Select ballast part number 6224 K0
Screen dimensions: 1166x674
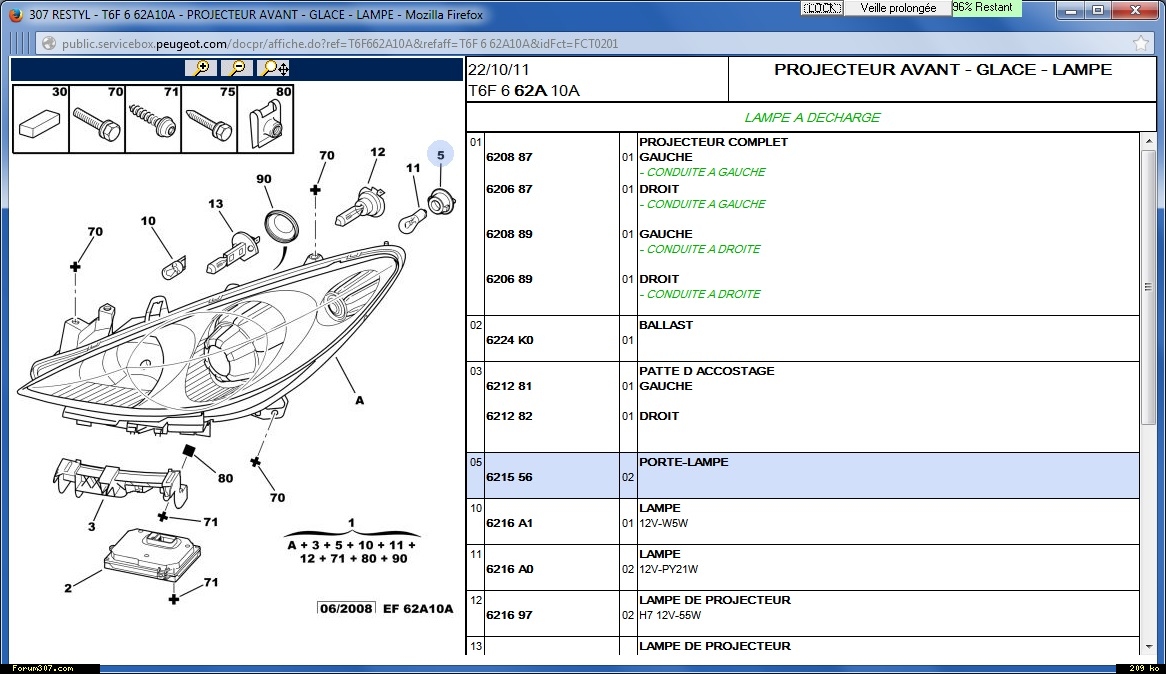[x=510, y=340]
